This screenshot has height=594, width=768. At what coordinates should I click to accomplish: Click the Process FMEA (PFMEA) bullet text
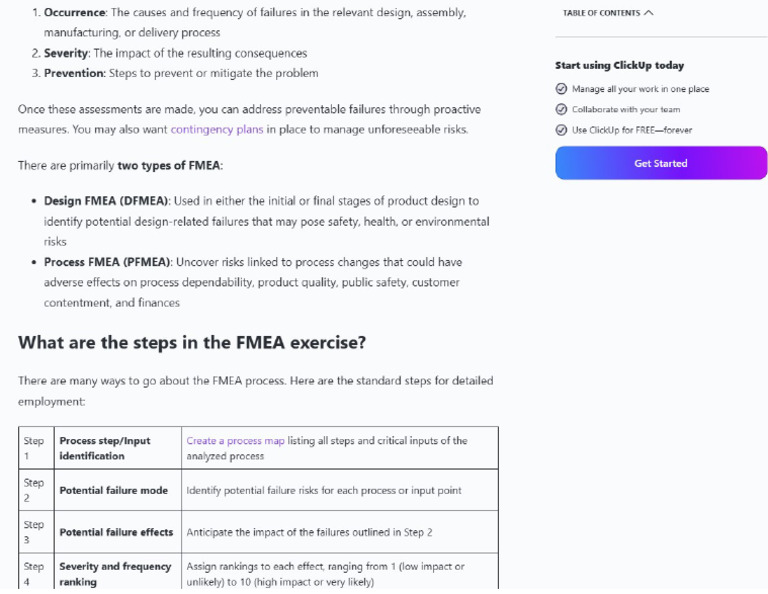pyautogui.click(x=253, y=282)
